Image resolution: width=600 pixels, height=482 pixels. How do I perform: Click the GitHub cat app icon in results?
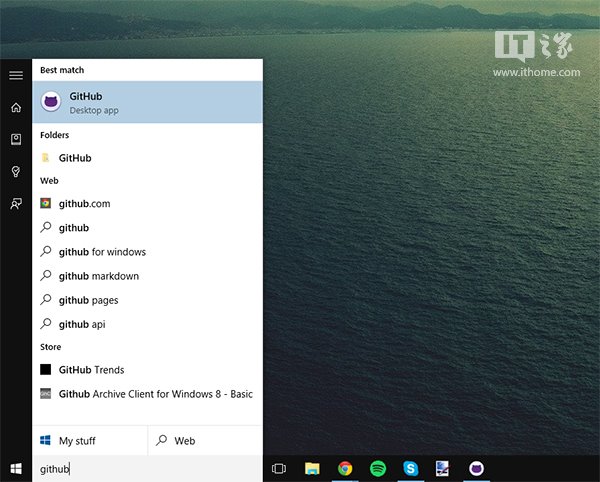point(51,102)
